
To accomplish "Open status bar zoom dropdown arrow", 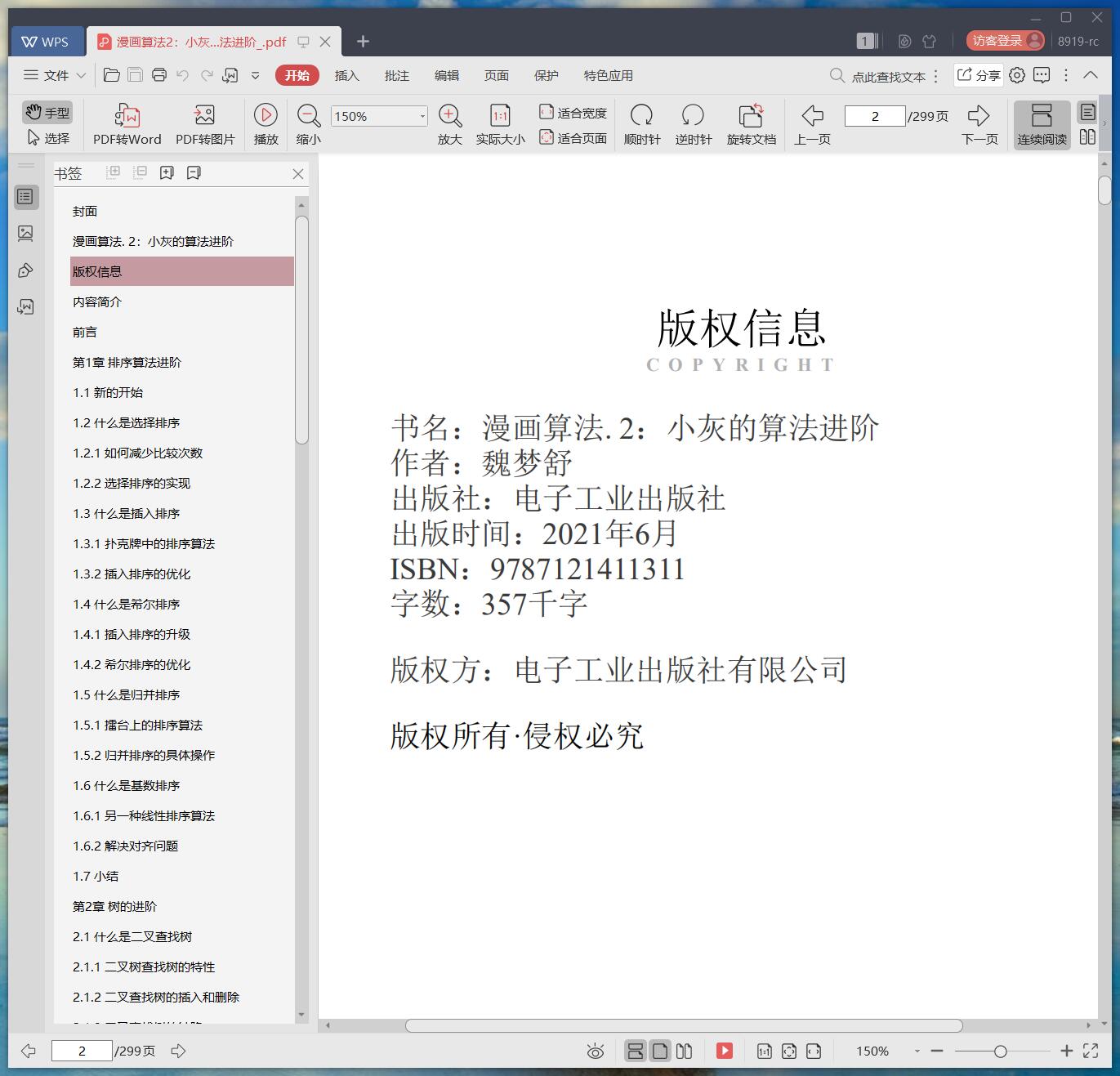I will click(x=917, y=1051).
